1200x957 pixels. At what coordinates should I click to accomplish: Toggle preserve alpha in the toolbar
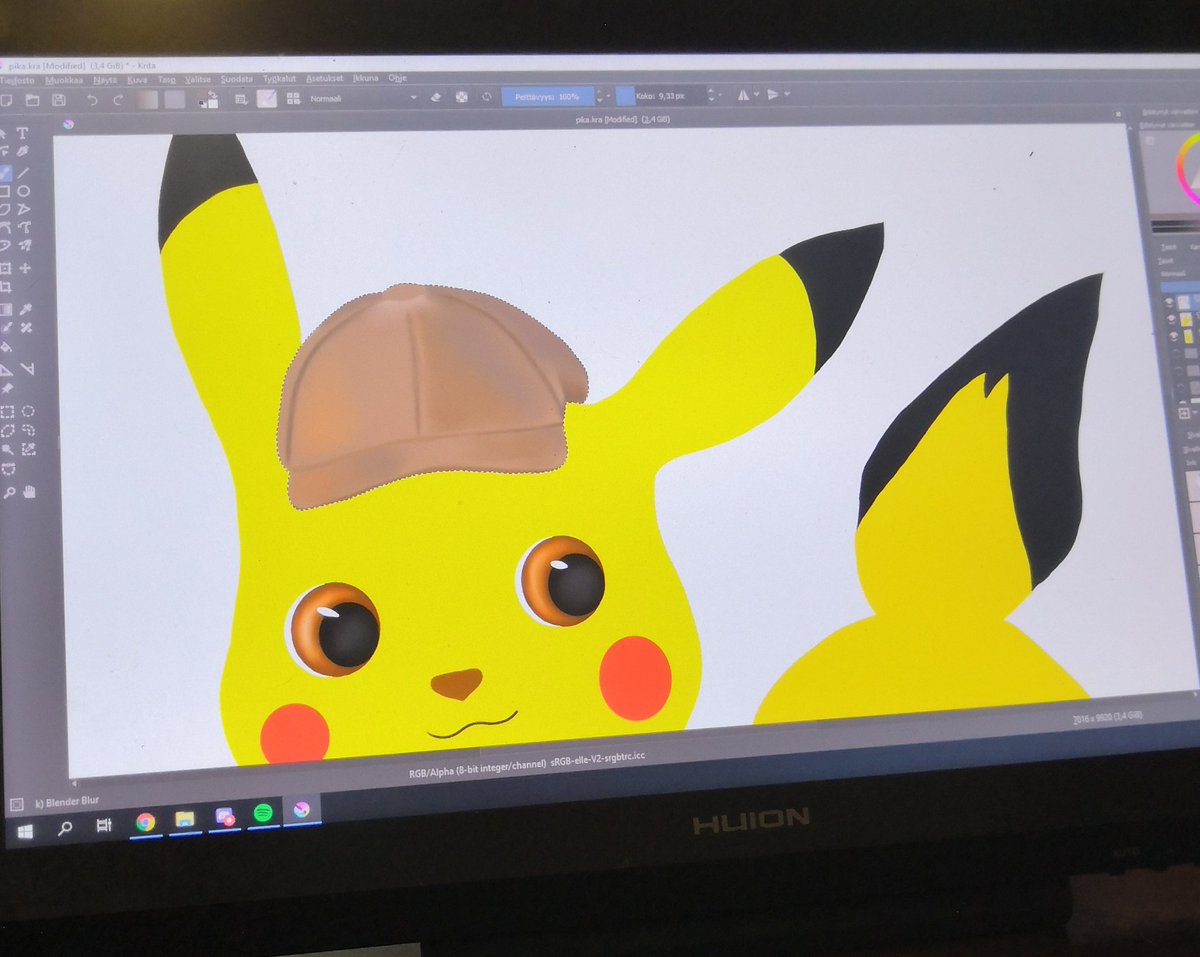[461, 96]
